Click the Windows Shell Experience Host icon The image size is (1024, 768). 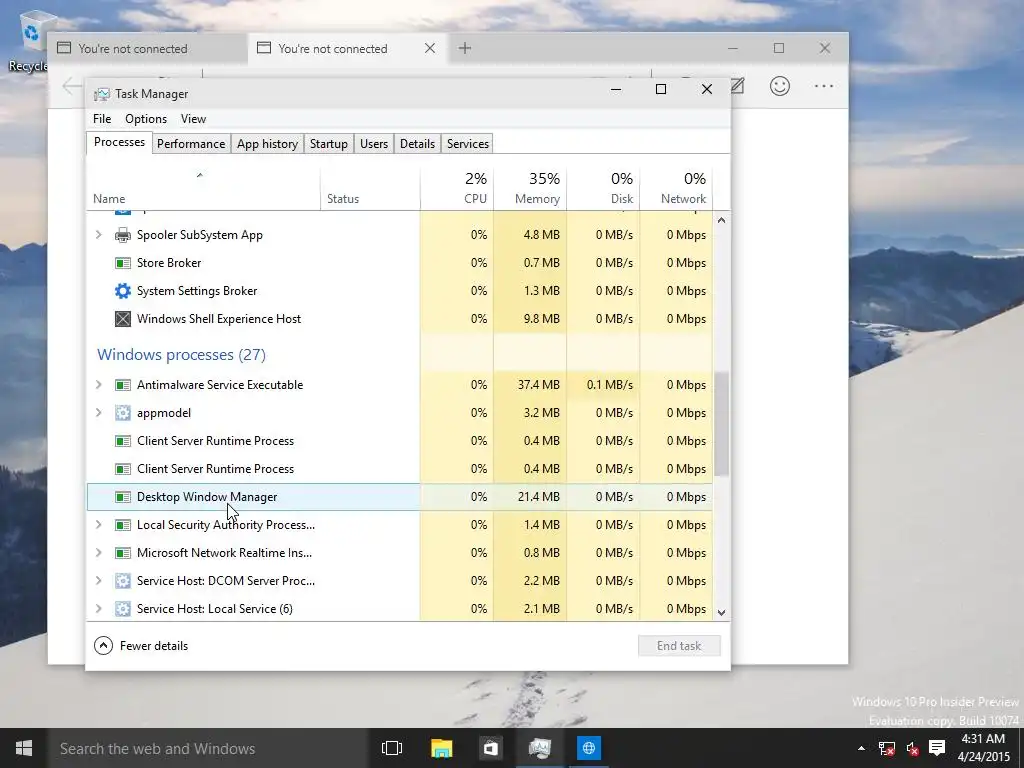pyautogui.click(x=123, y=319)
